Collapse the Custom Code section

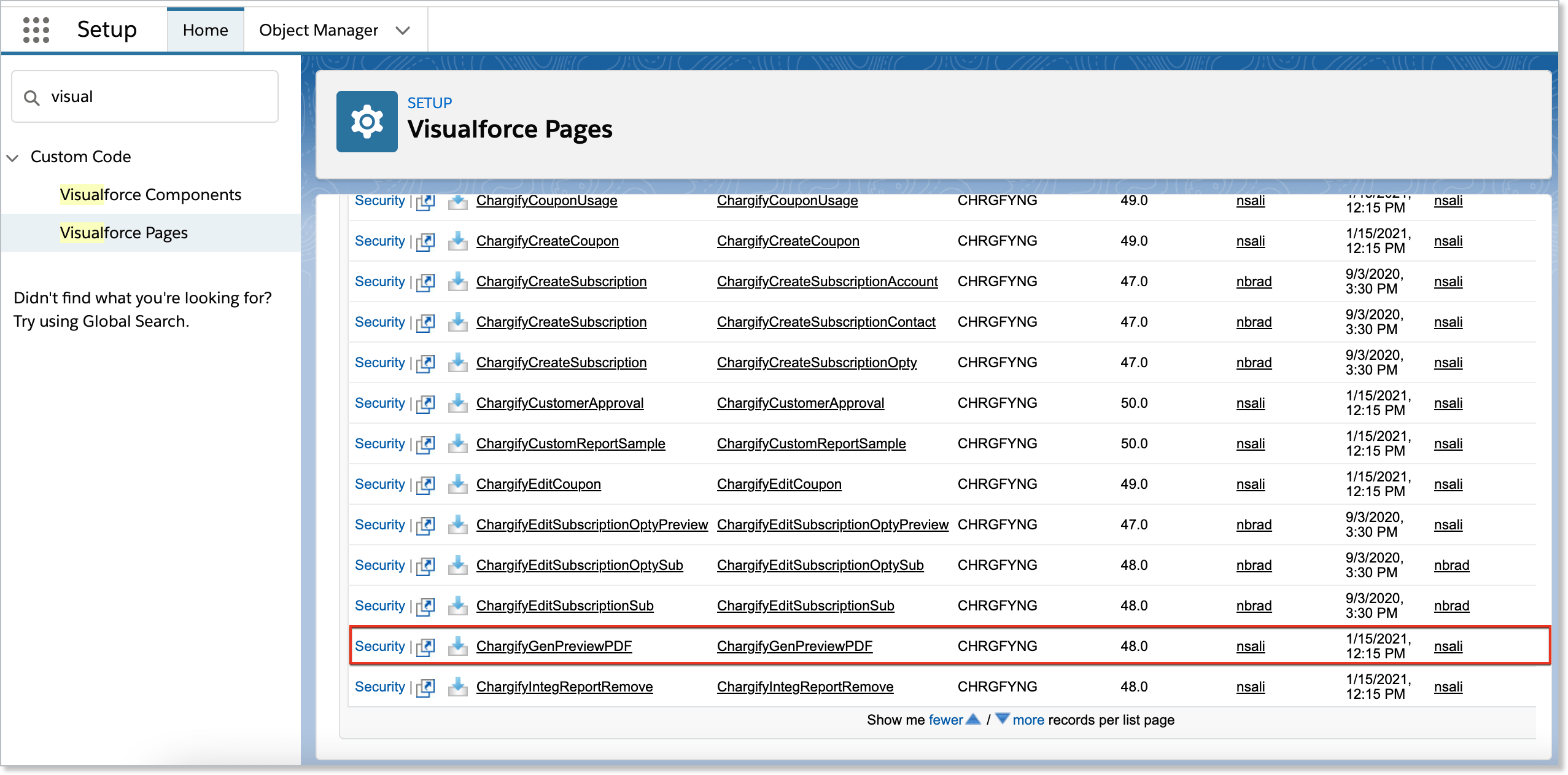[12, 158]
